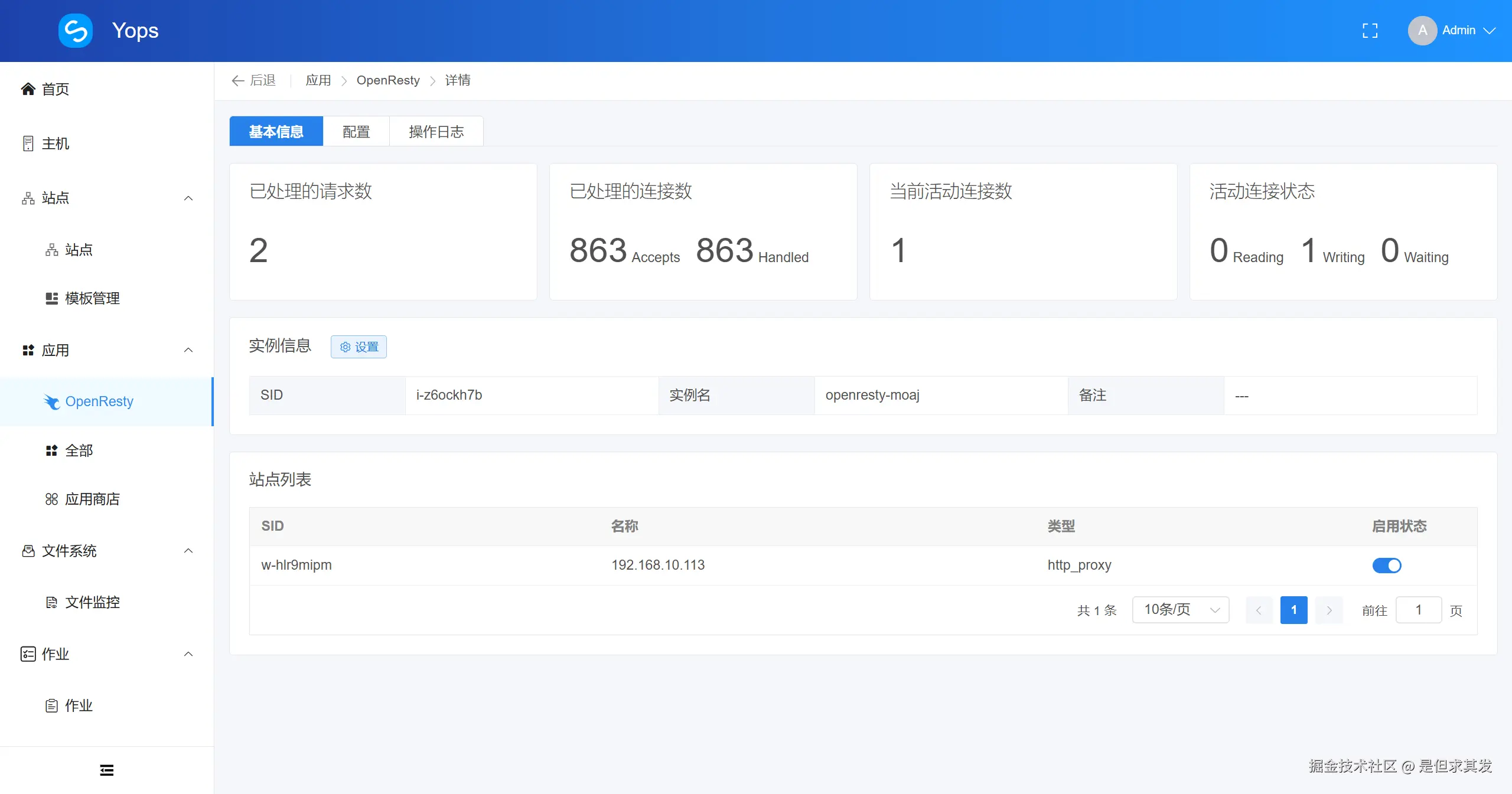
Task: Click the page number input field
Action: (1419, 610)
